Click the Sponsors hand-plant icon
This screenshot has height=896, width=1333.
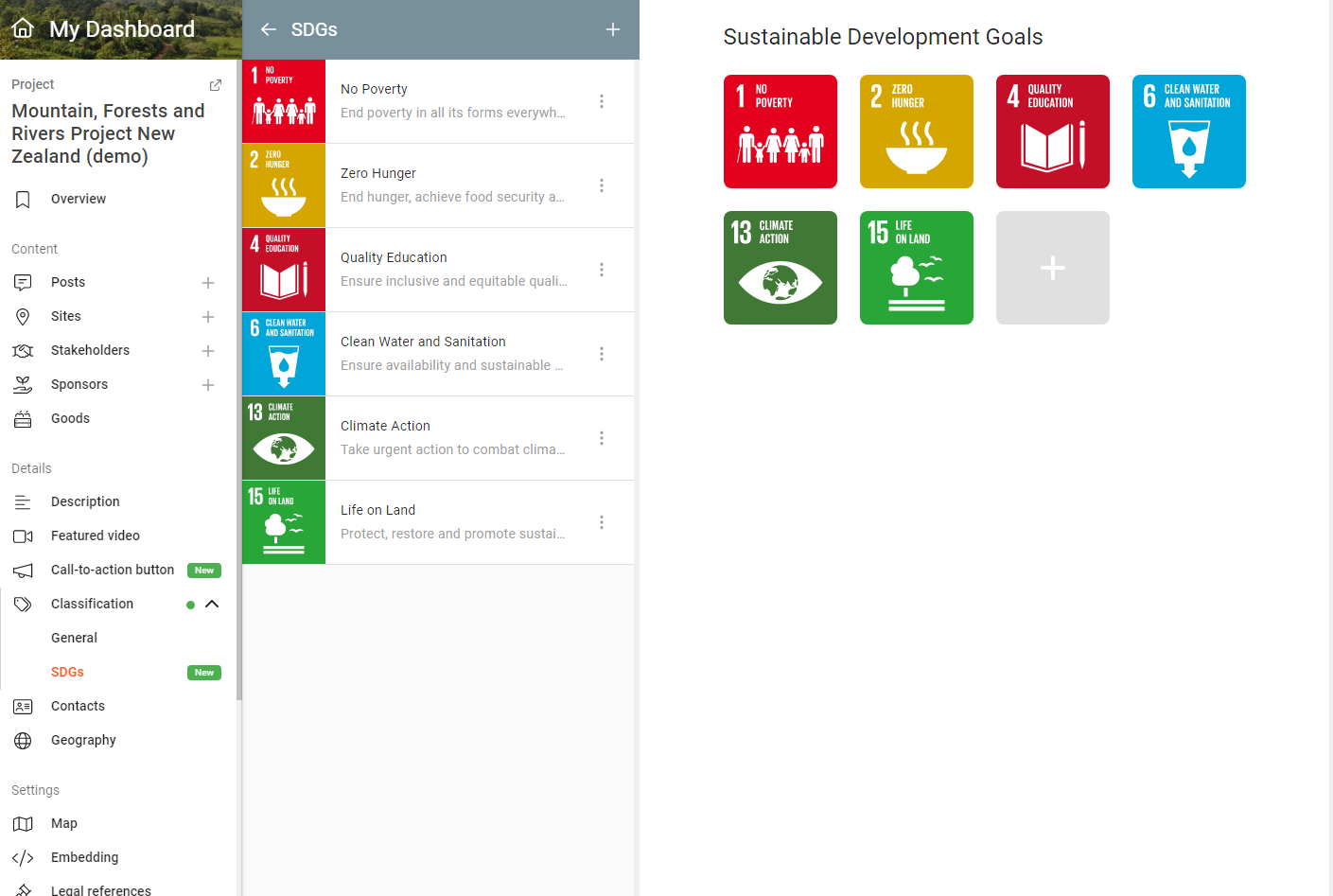23,384
